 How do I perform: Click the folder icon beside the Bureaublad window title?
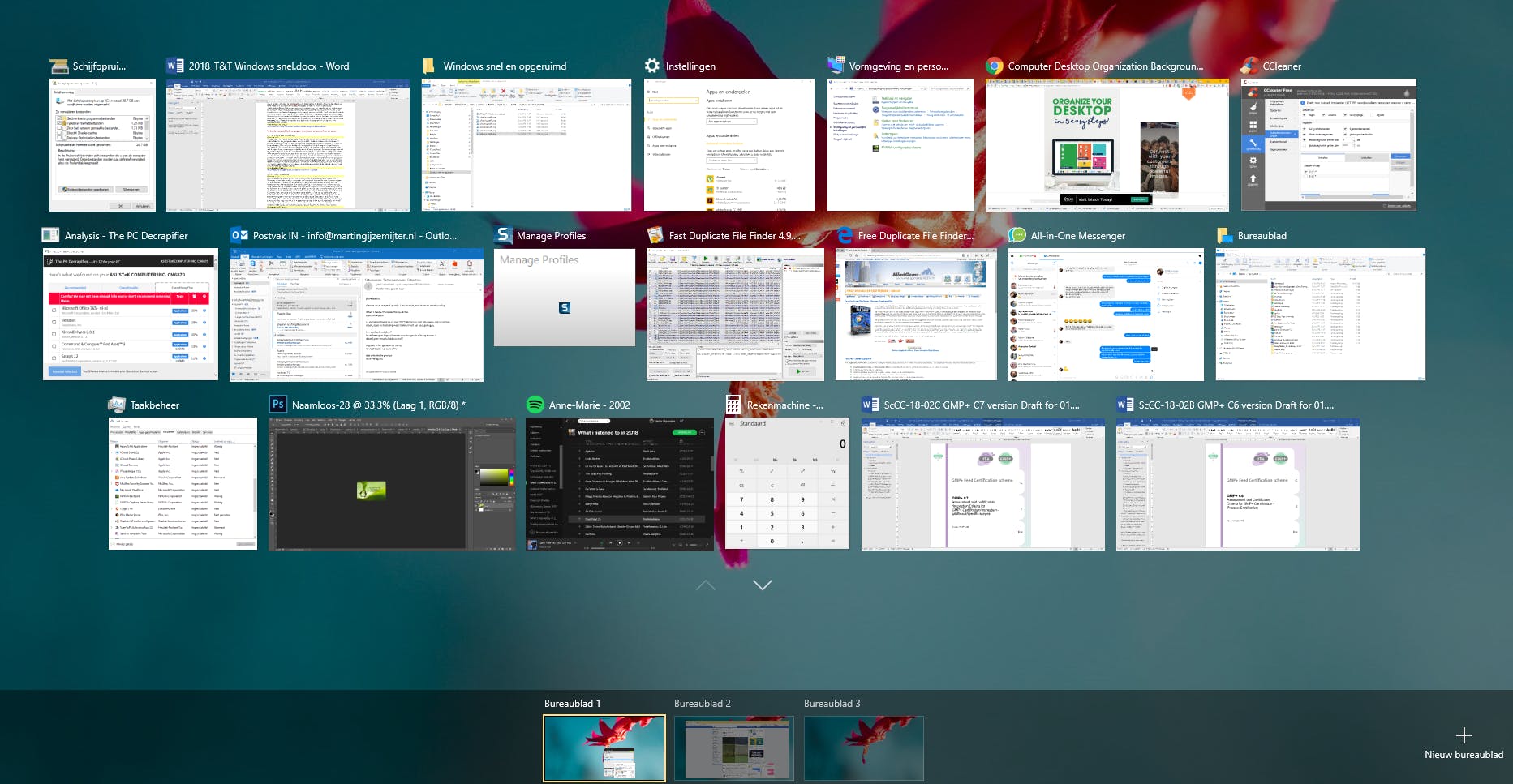(1224, 236)
